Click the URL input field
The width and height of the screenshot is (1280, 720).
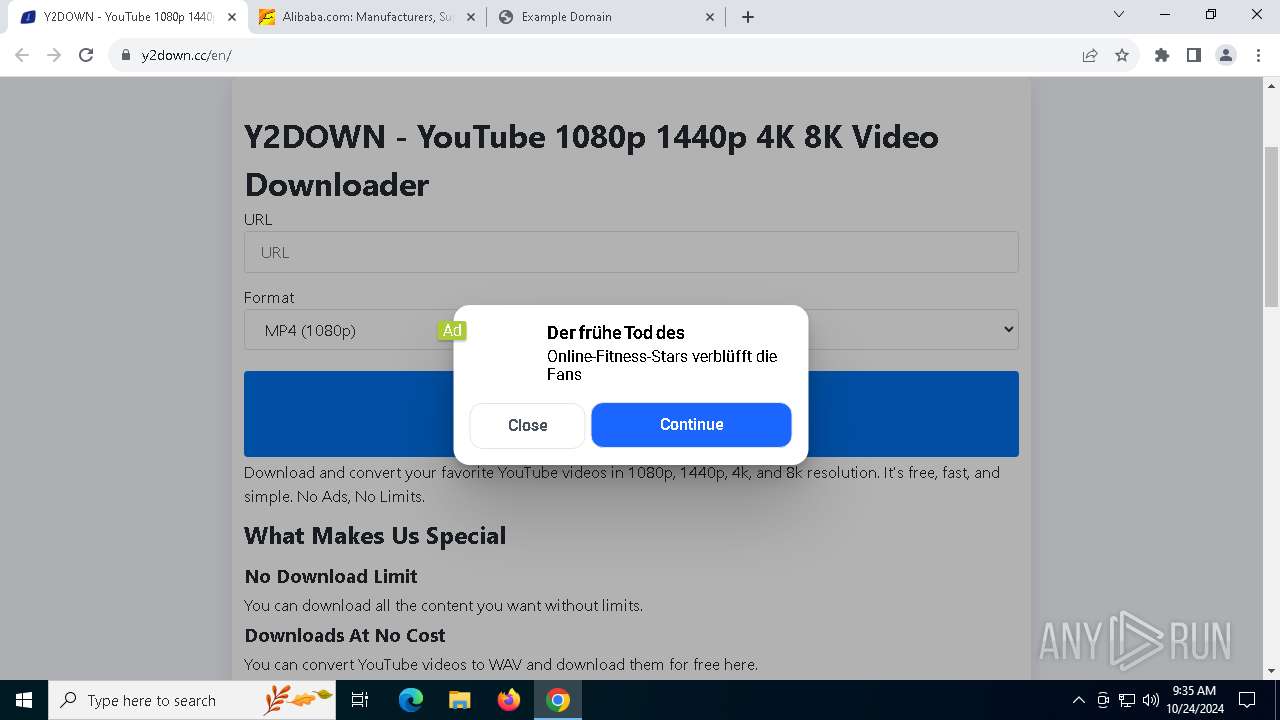(x=631, y=252)
